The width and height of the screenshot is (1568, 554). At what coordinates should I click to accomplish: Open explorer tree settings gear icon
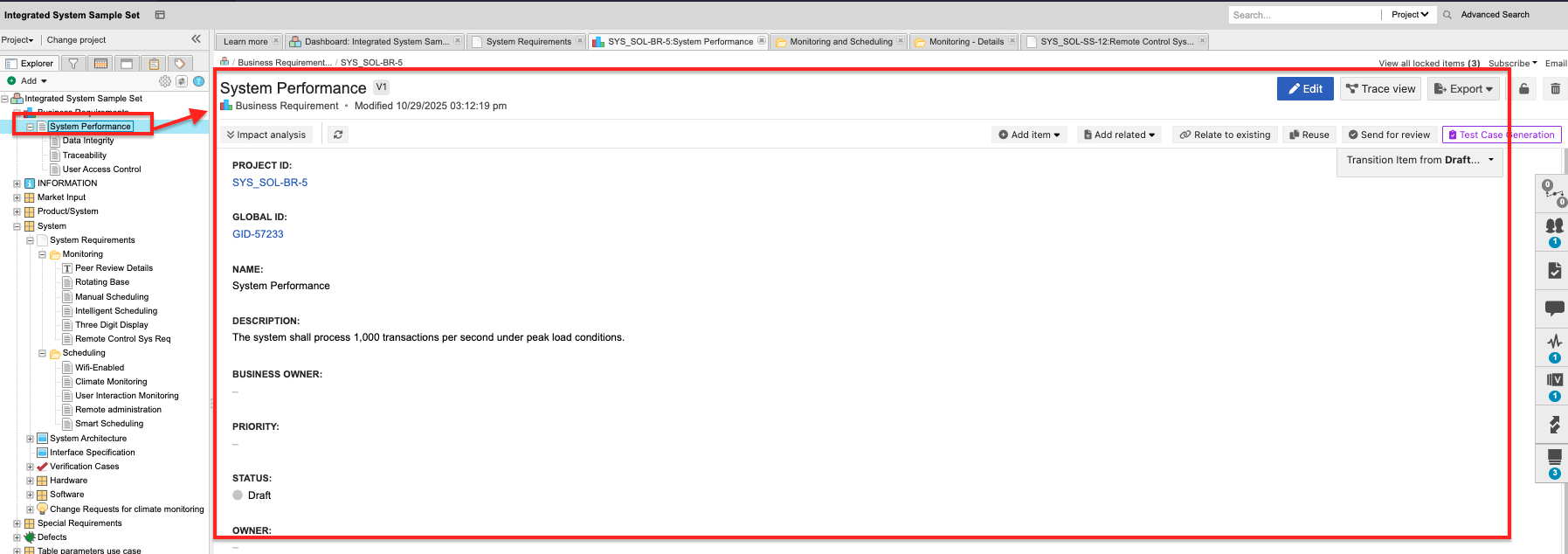pos(165,81)
